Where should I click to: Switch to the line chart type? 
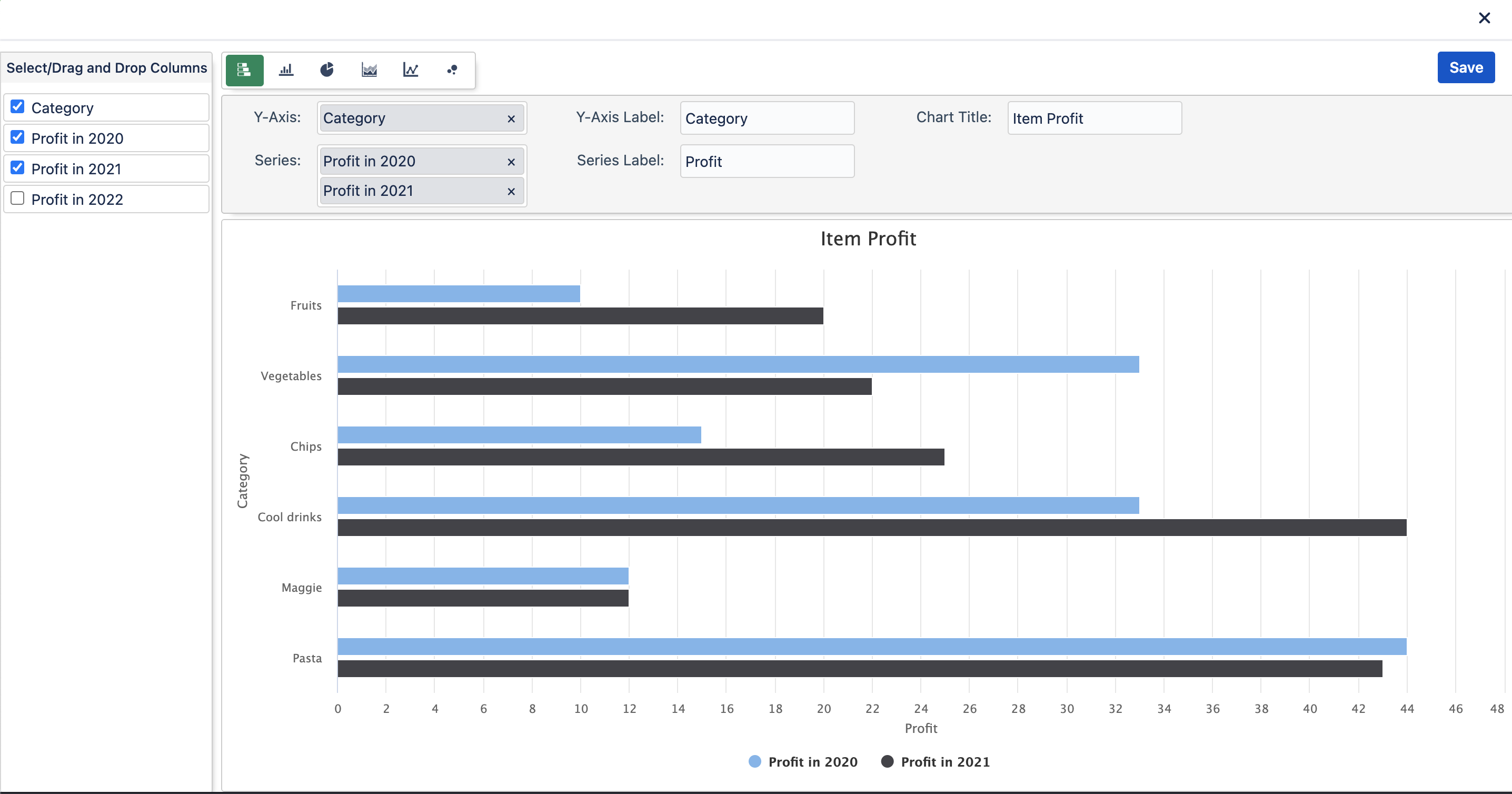coord(410,71)
